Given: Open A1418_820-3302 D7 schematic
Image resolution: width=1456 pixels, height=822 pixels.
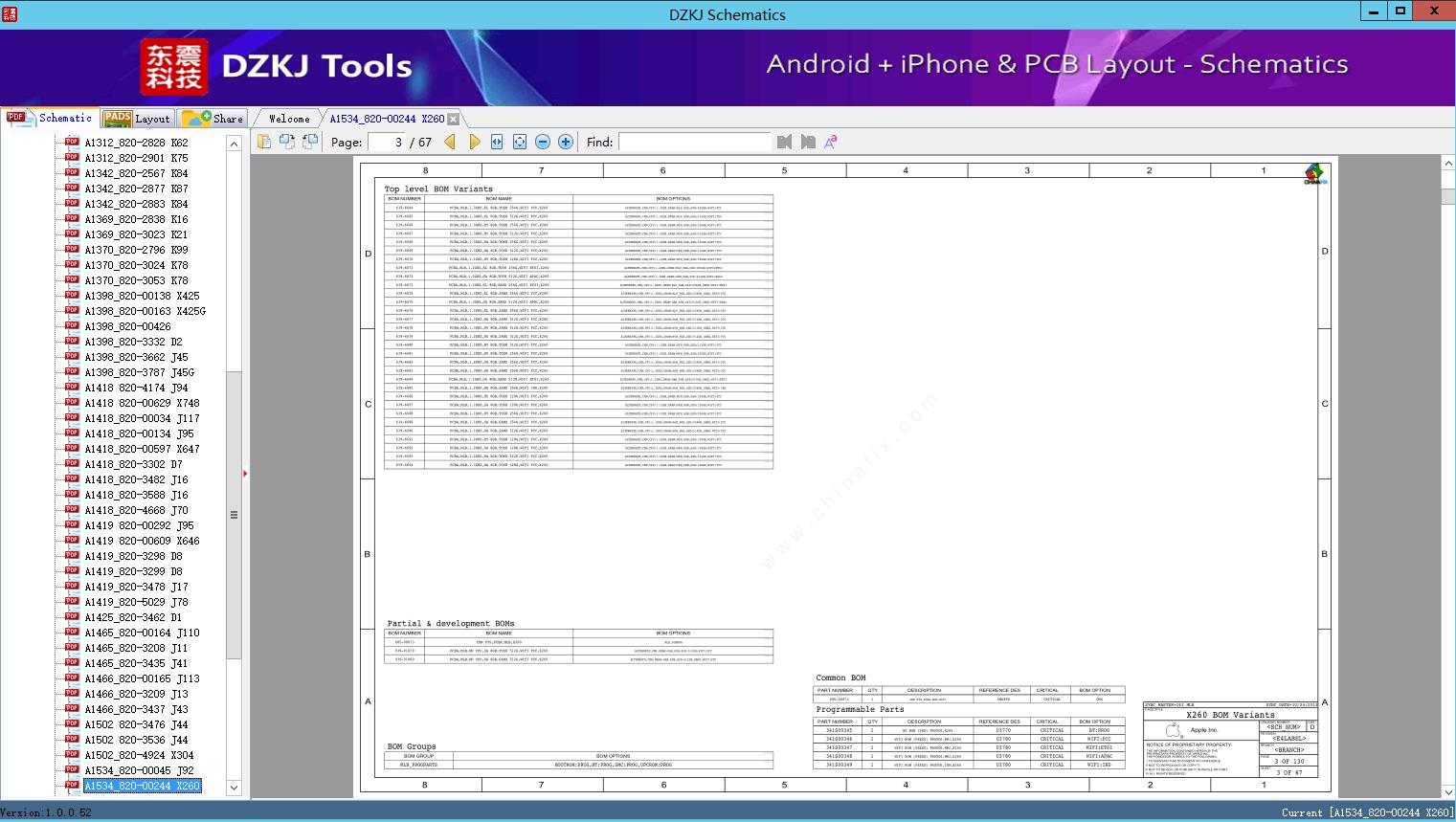Looking at the screenshot, I should click(133, 464).
